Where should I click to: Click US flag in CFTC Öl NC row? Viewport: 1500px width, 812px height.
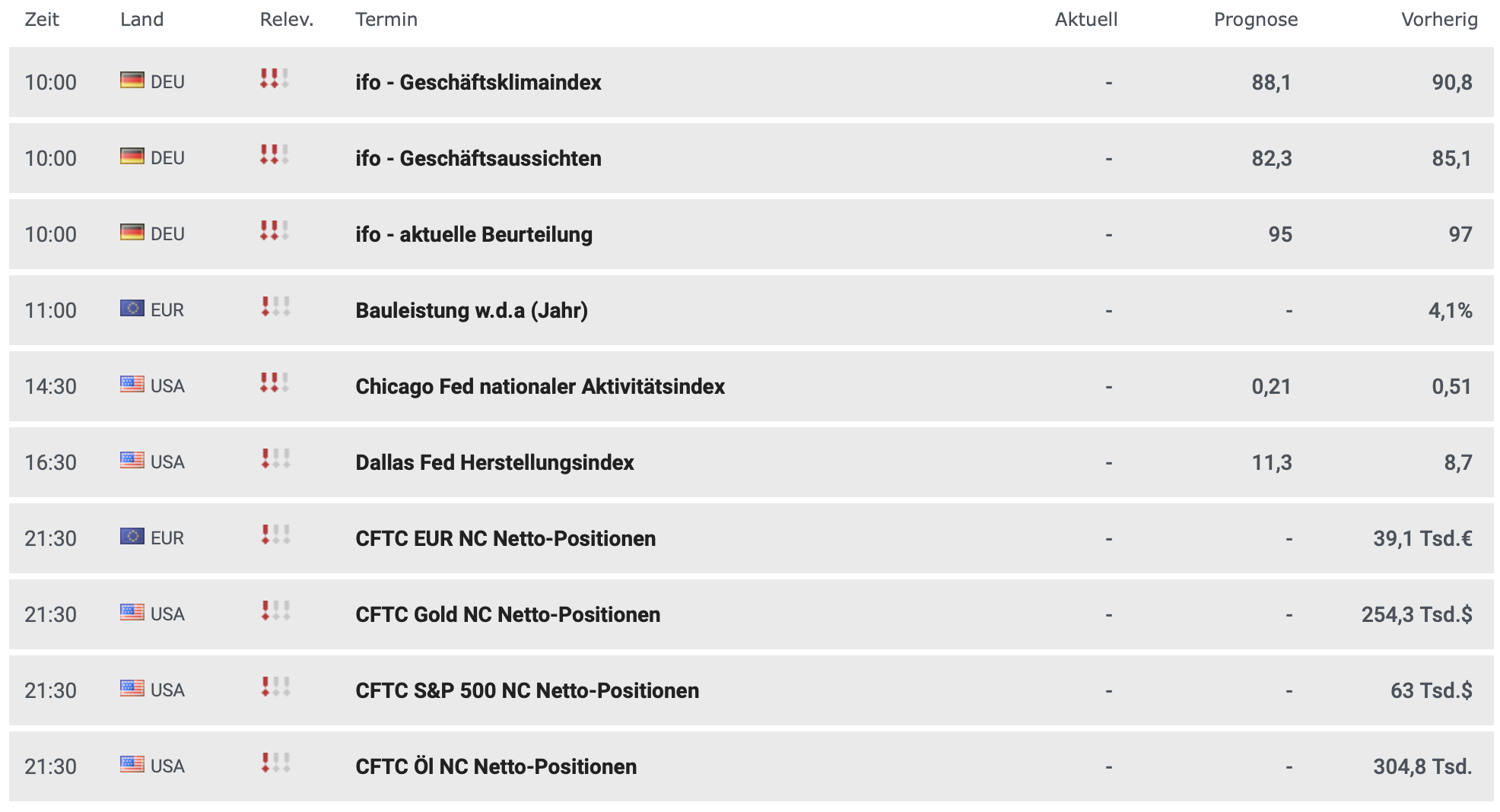click(x=132, y=764)
